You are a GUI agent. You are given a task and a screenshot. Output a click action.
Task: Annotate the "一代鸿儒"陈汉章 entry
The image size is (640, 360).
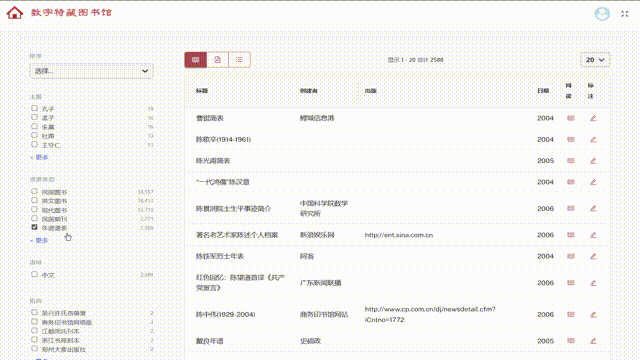point(593,182)
